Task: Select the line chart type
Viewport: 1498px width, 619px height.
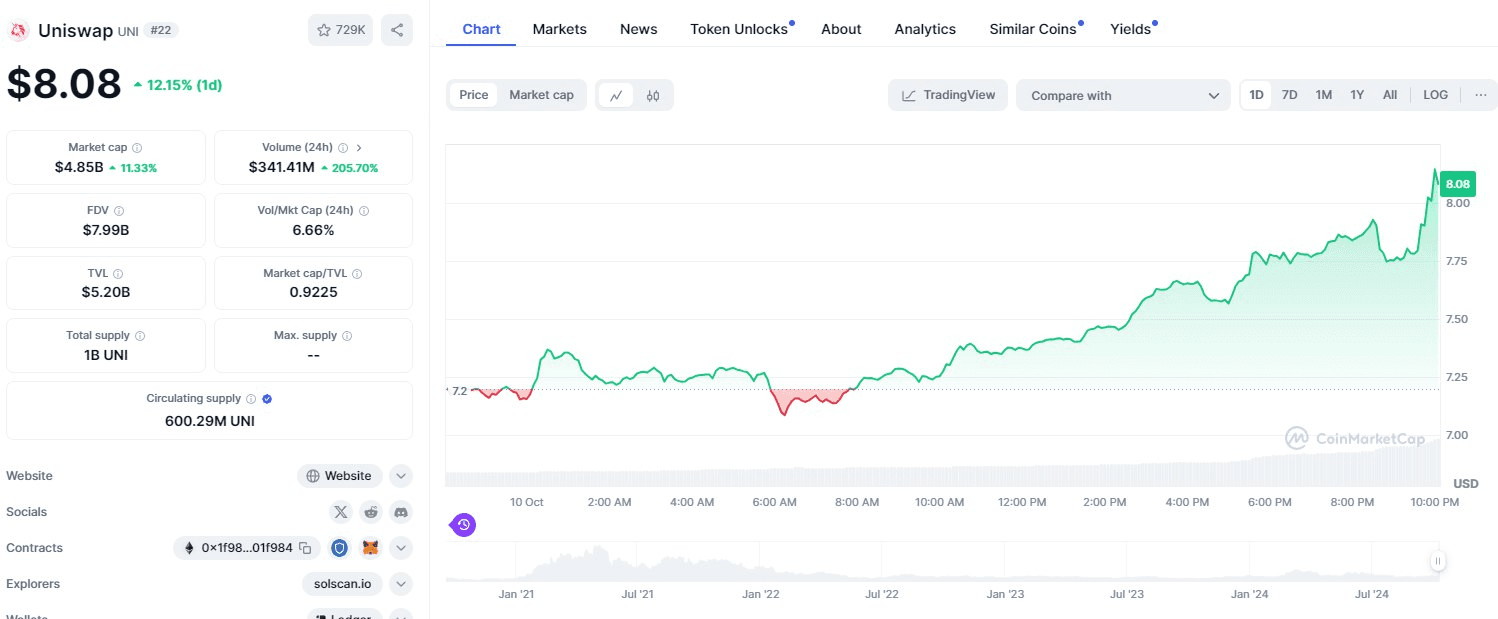Action: 616,96
